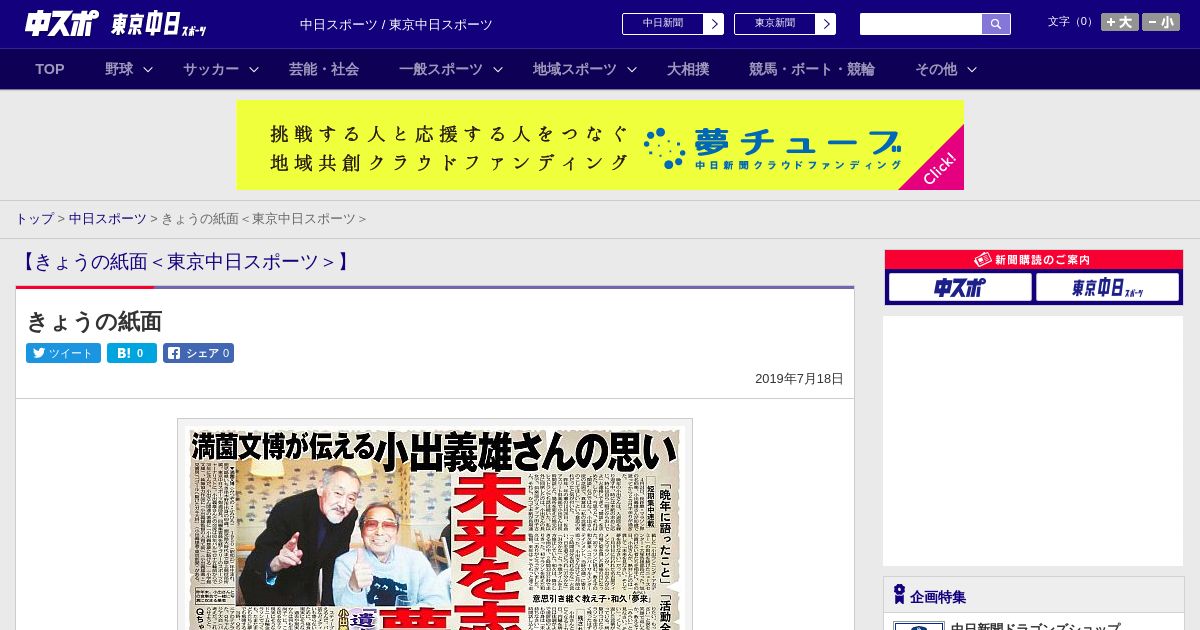The image size is (1200, 630).
Task: Click the 夢チューブ crowdfunding banner
Action: (600, 145)
